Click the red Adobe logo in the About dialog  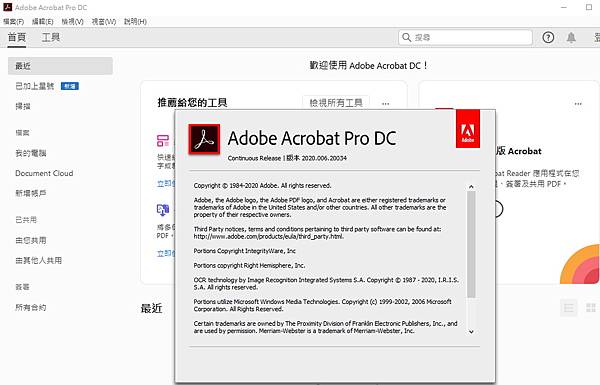468,129
